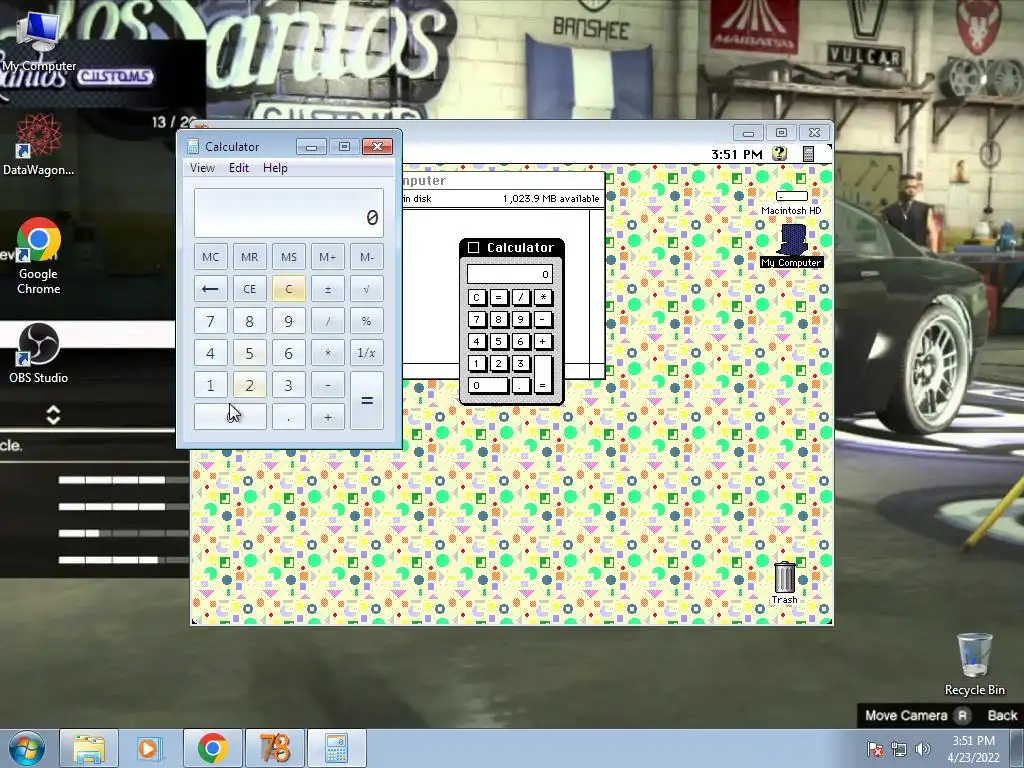Click the Mac Calculator title bar

coord(512,248)
